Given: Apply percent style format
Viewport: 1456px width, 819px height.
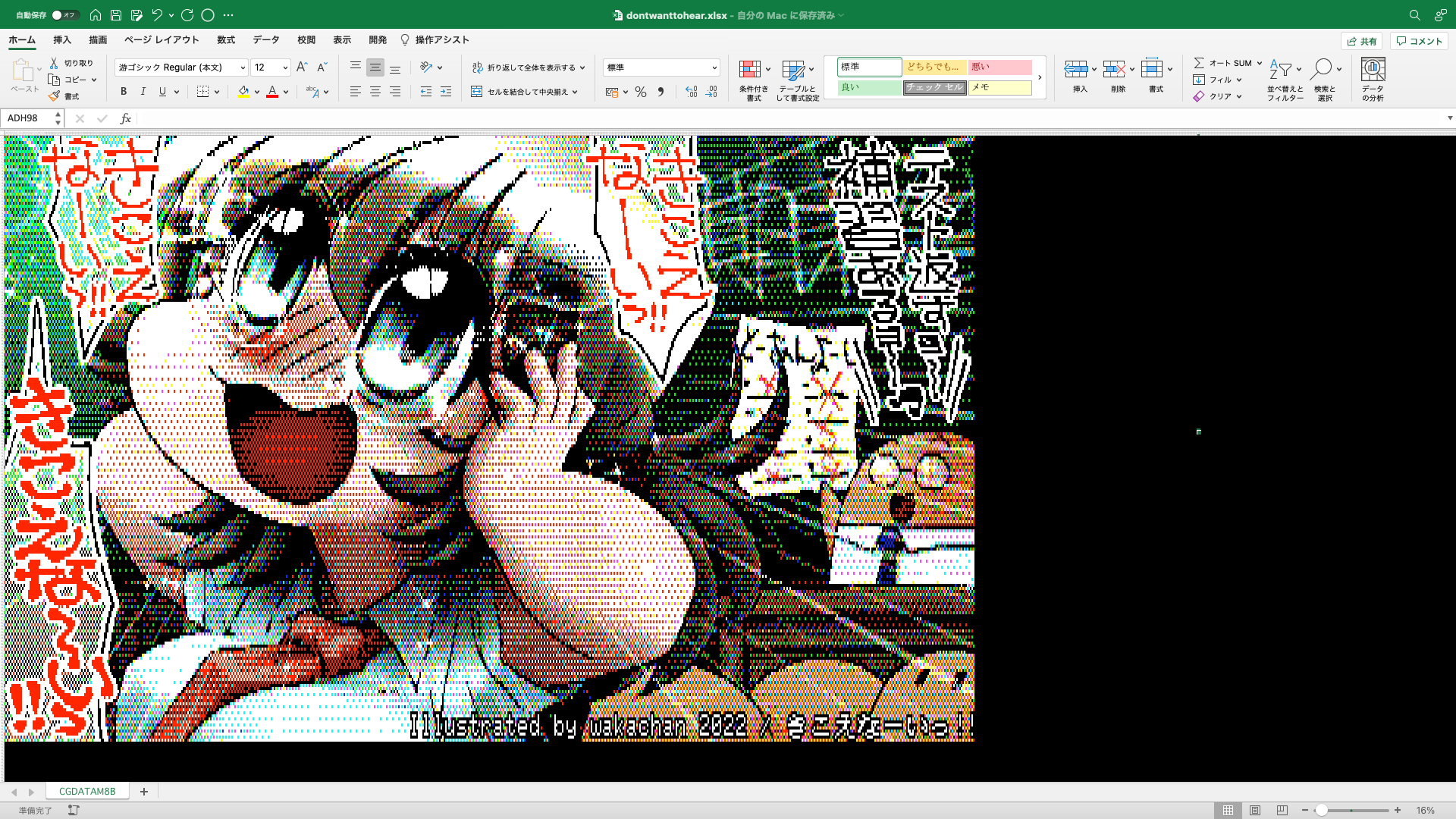Looking at the screenshot, I should click(x=641, y=92).
